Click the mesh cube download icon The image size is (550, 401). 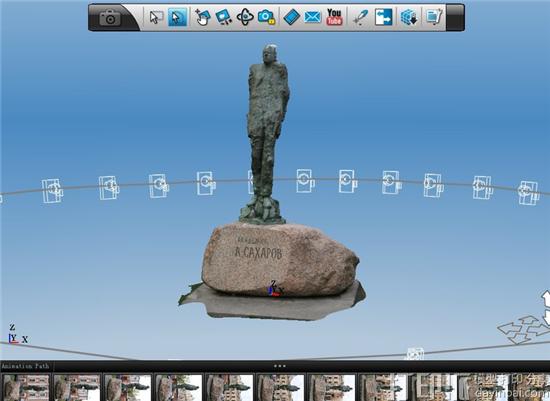coord(409,17)
